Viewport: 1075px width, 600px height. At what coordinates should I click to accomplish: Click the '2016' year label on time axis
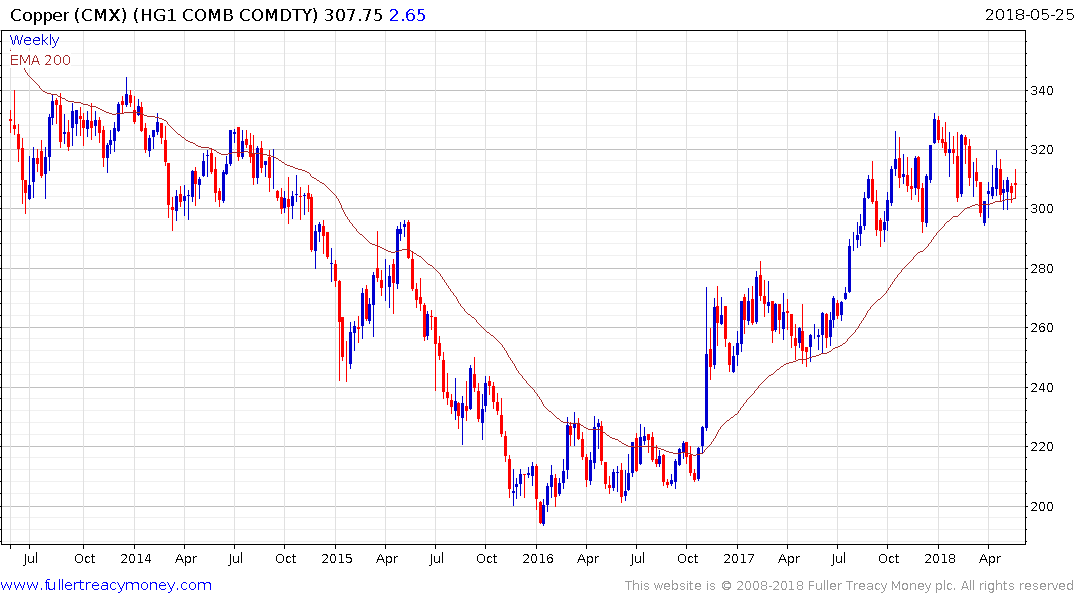pyautogui.click(x=538, y=558)
